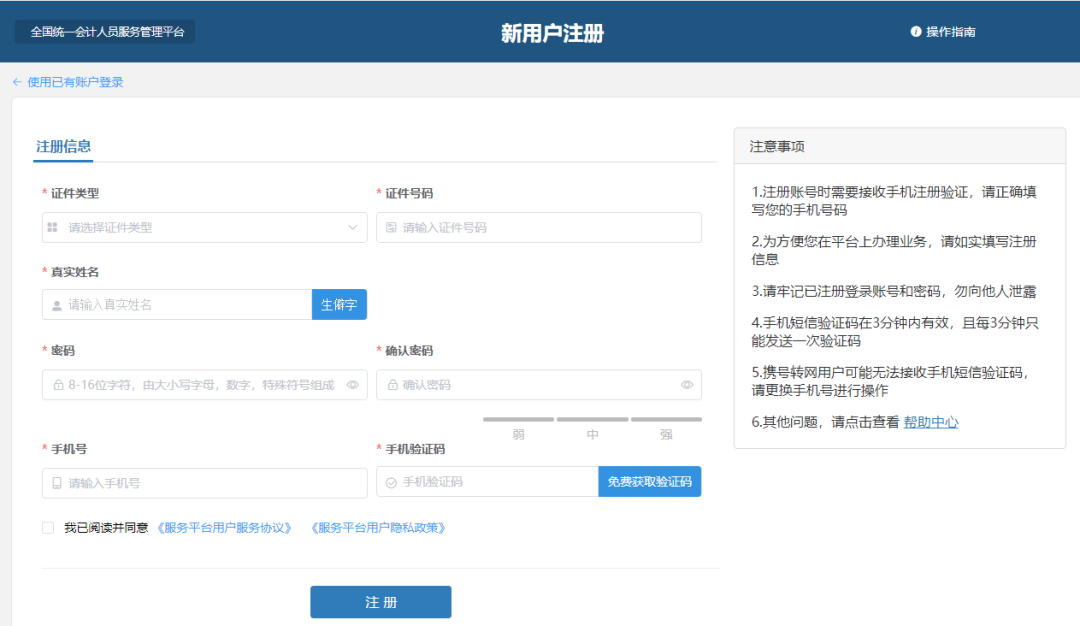Toggle the eye icon in 确认密码 field
The width and height of the screenshot is (1080, 626).
pos(687,385)
